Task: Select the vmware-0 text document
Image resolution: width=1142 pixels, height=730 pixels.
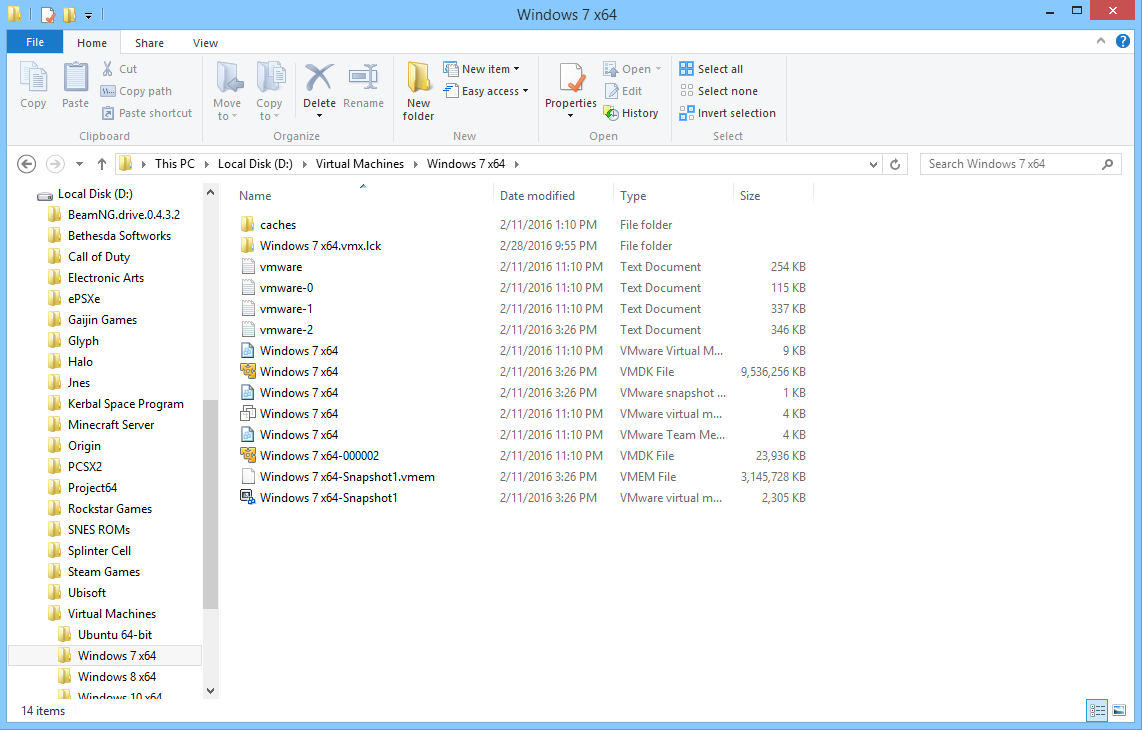Action: [522, 288]
